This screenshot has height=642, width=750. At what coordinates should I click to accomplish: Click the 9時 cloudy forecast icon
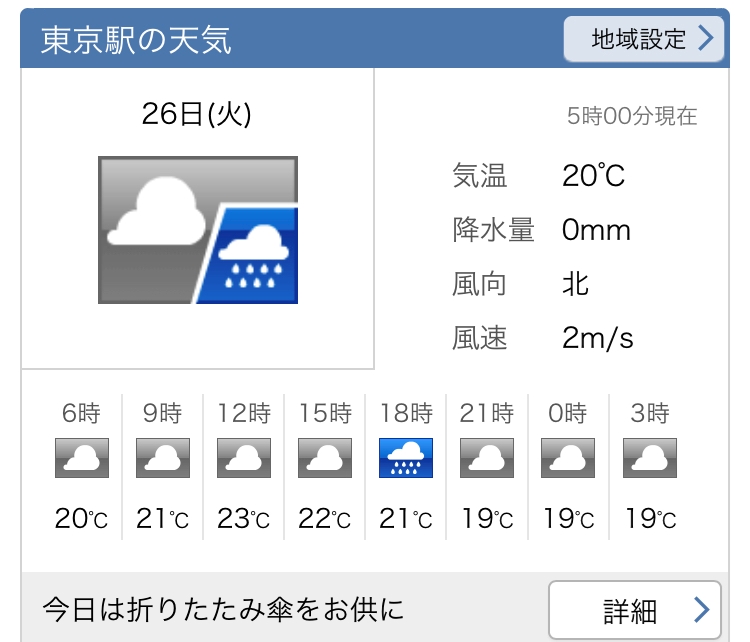pos(162,458)
